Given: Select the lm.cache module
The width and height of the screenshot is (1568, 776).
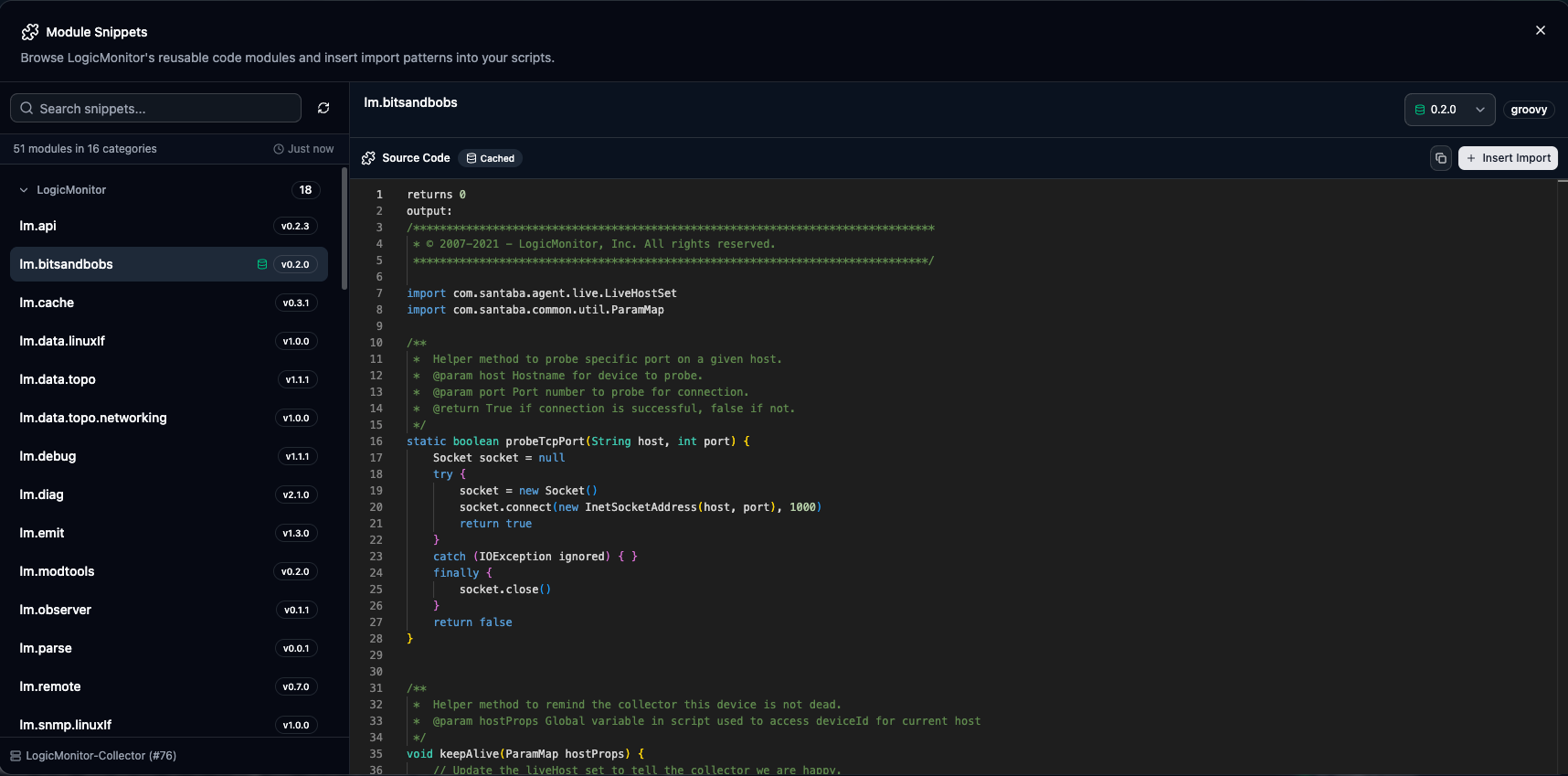Looking at the screenshot, I should coord(169,303).
